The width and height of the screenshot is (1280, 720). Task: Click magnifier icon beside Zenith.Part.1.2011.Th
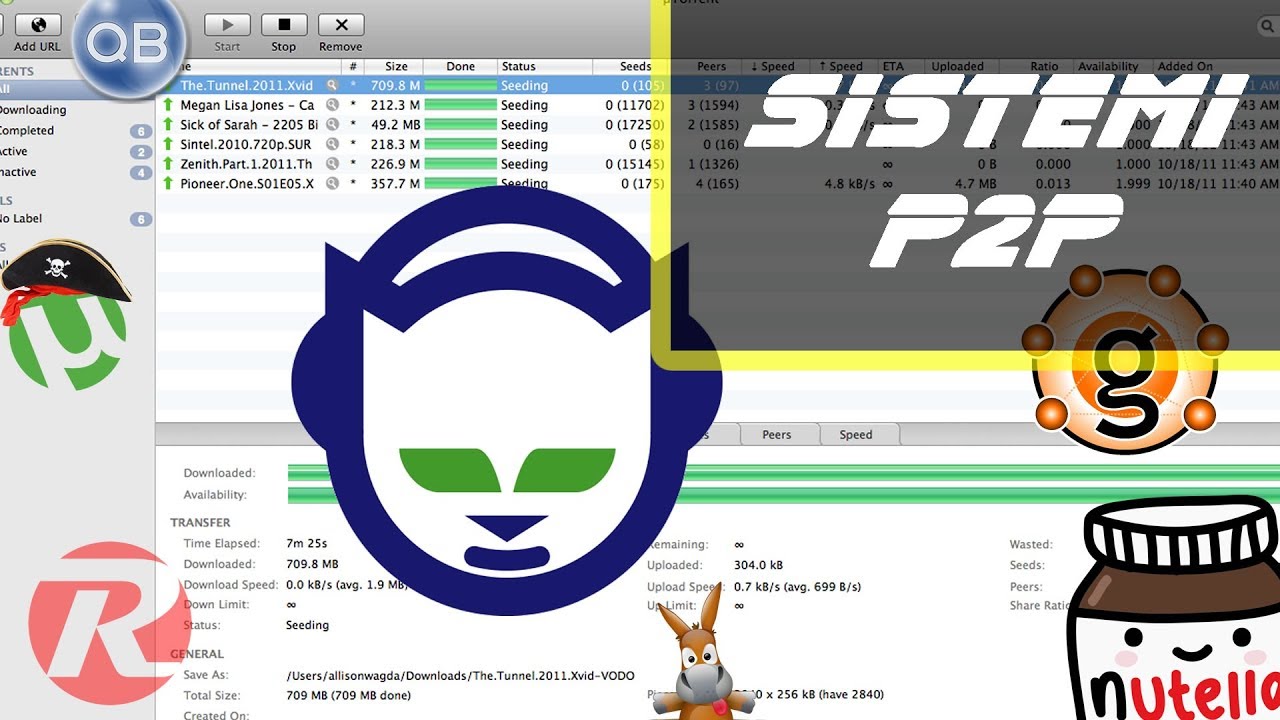pyautogui.click(x=332, y=164)
